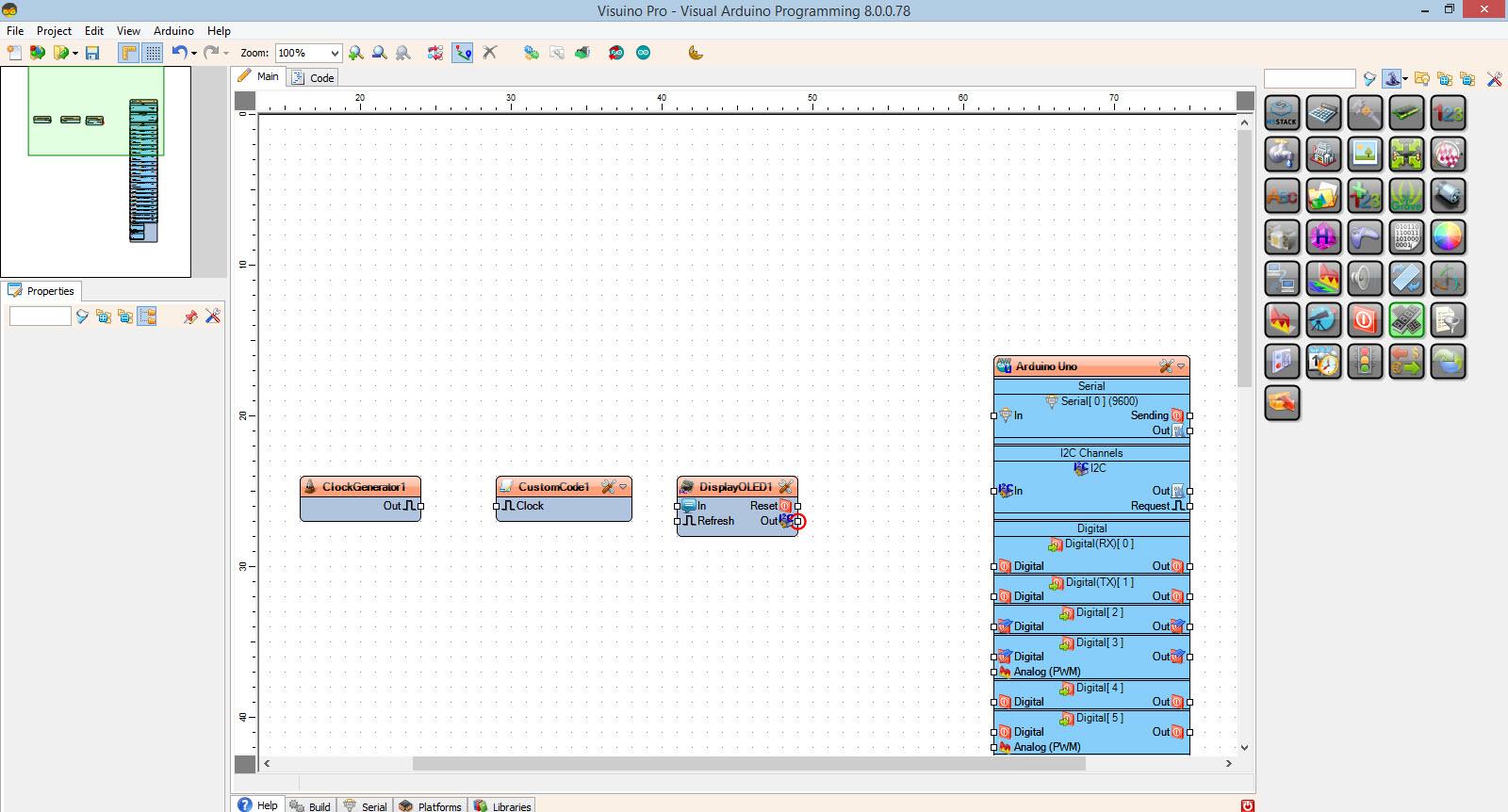The width and height of the screenshot is (1508, 812).
Task: Toggle the grid dots display button
Action: click(152, 53)
